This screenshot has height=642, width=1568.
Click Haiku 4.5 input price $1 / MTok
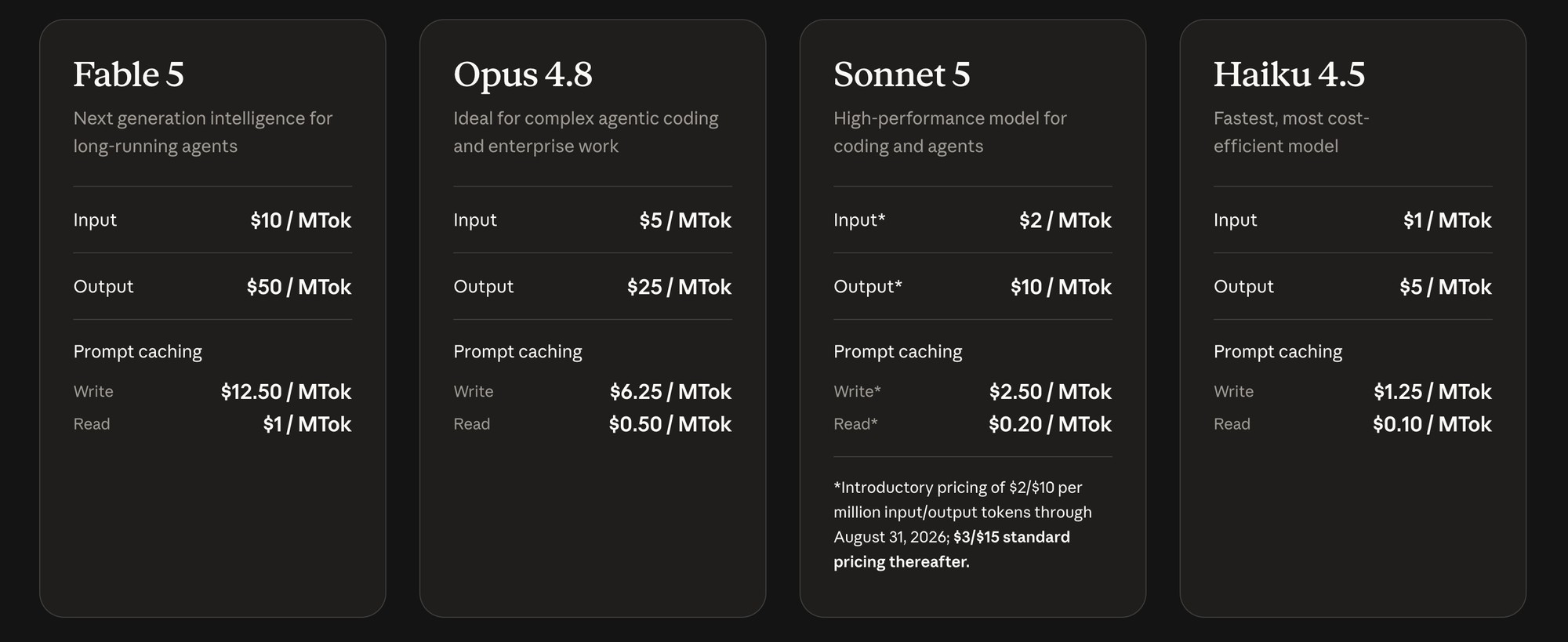tap(1447, 220)
